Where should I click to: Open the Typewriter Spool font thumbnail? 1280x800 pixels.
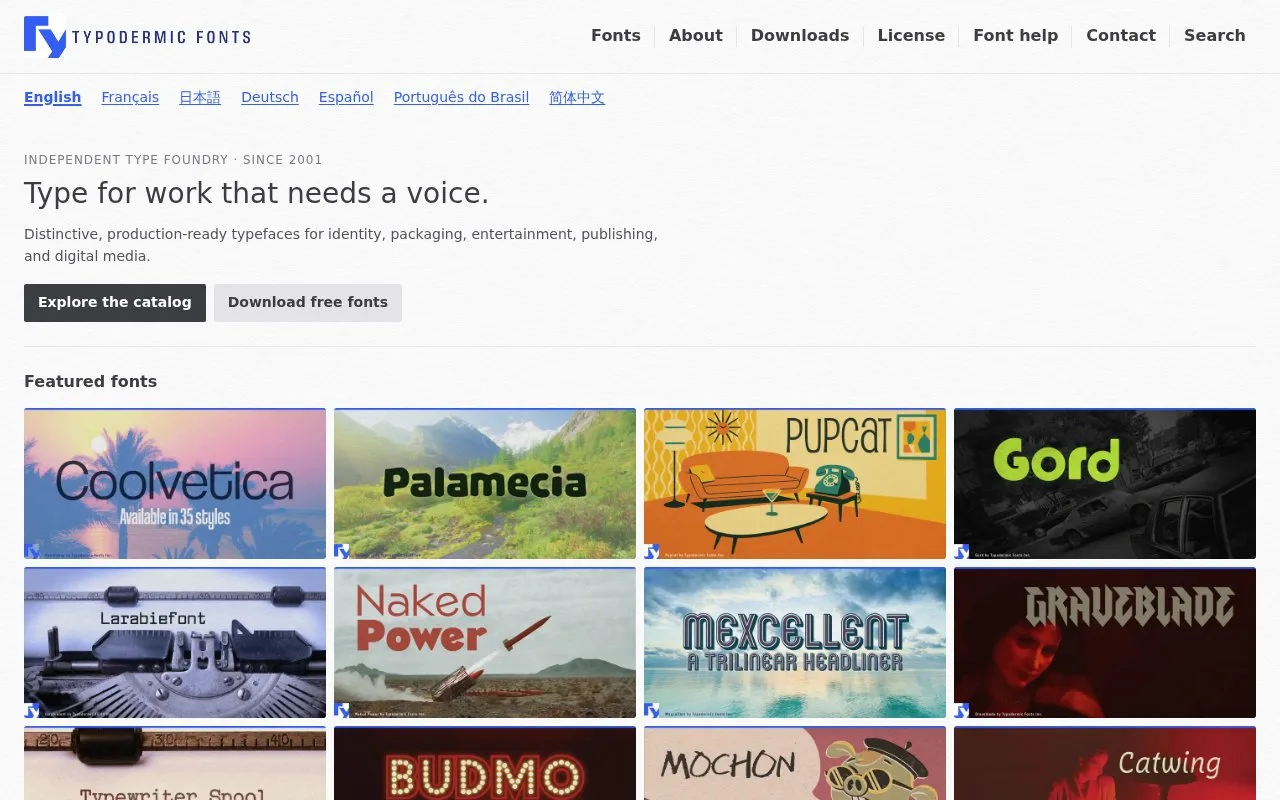pos(175,764)
